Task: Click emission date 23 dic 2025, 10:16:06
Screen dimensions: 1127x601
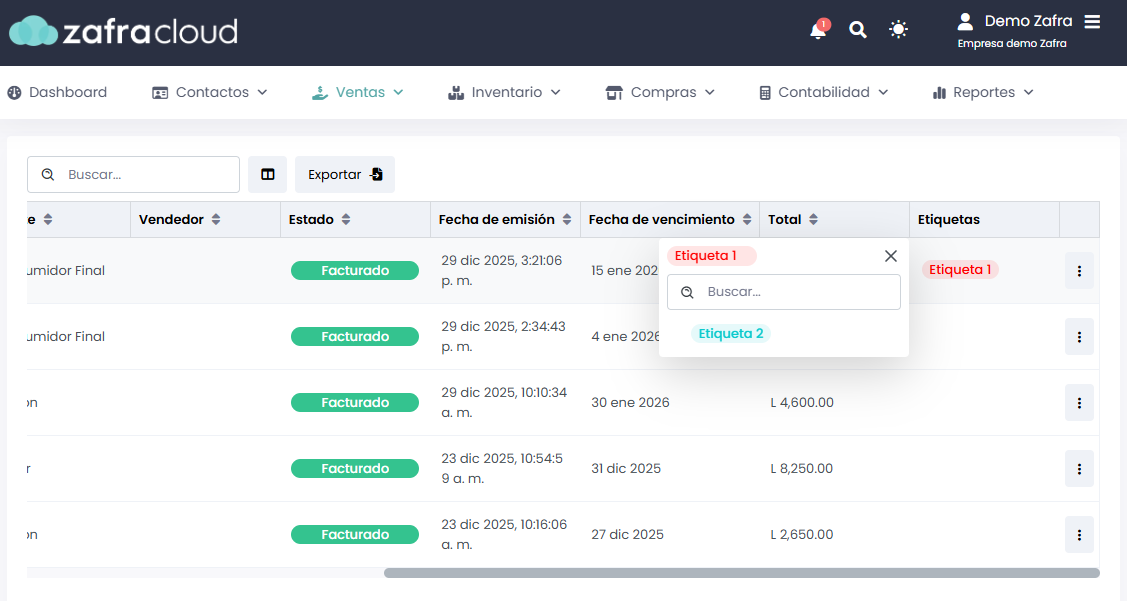Action: click(504, 534)
